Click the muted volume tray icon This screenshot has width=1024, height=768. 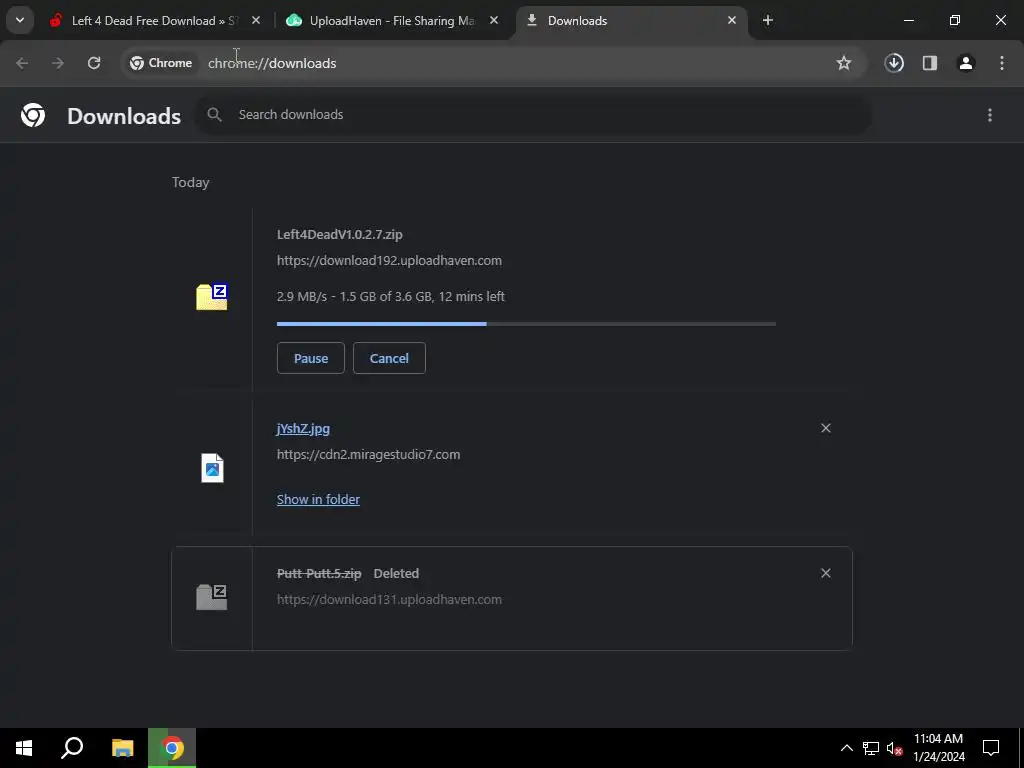(x=894, y=748)
